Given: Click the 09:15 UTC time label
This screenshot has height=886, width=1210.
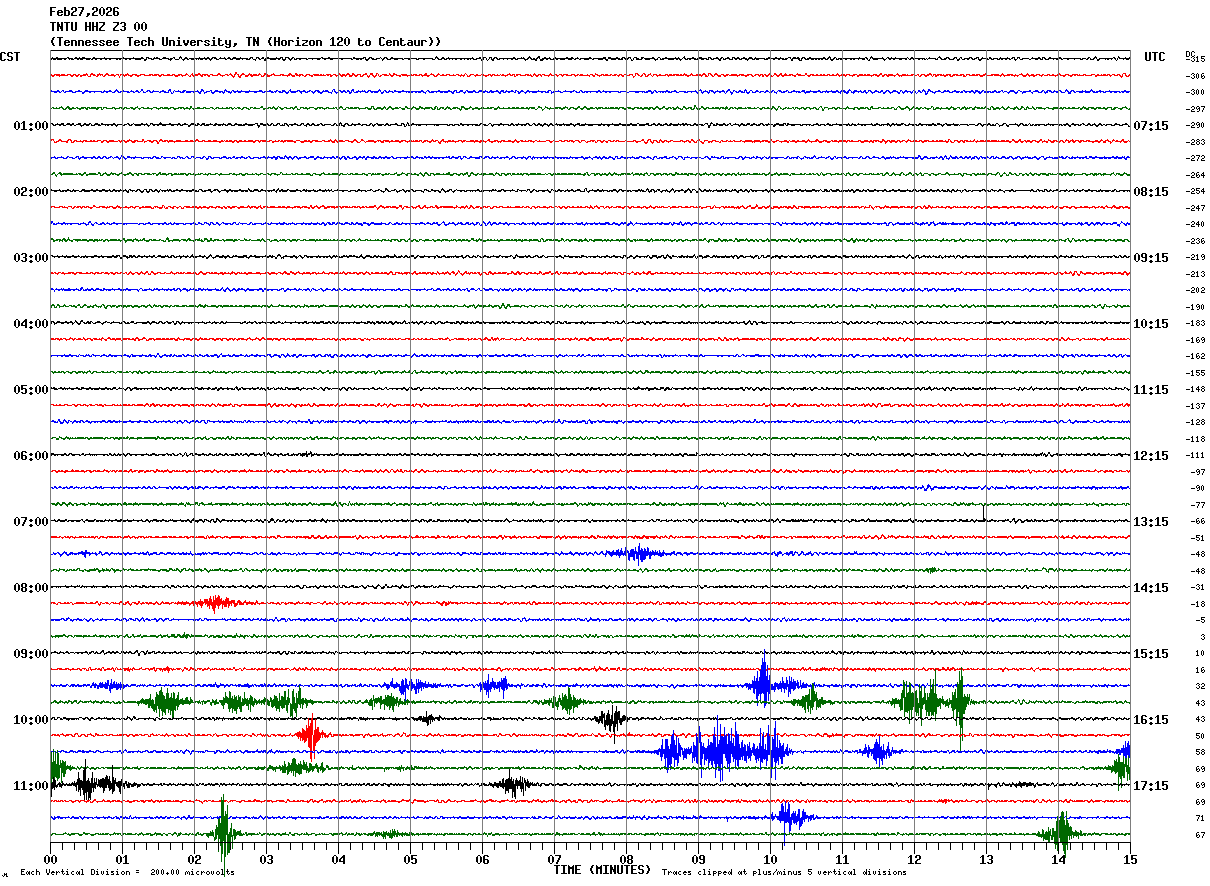Looking at the screenshot, I should 1151,258.
